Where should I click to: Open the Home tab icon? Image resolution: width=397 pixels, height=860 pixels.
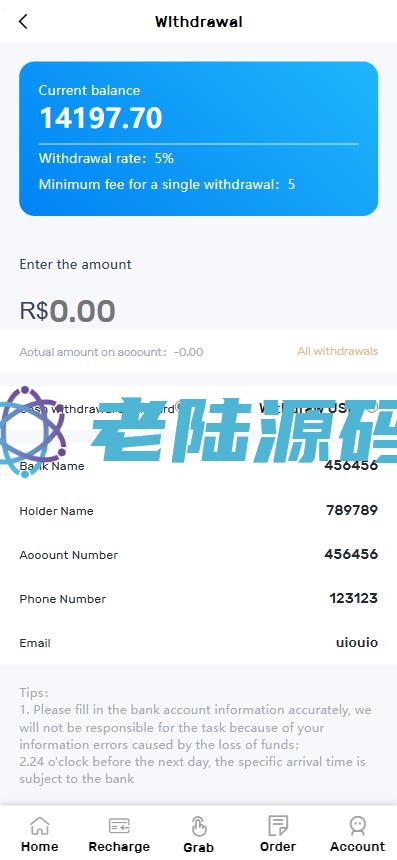39,825
